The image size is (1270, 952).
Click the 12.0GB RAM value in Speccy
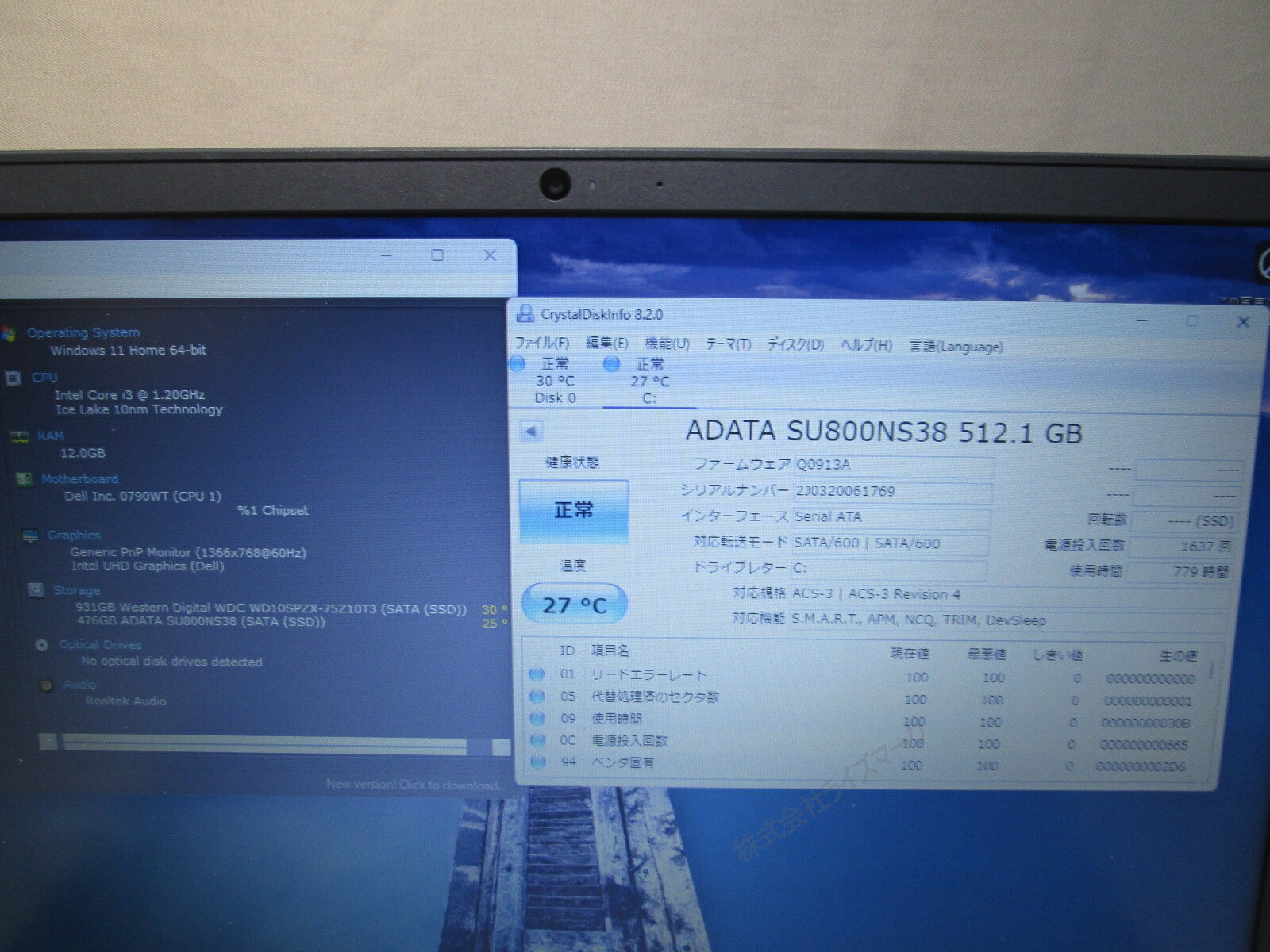pos(83,453)
